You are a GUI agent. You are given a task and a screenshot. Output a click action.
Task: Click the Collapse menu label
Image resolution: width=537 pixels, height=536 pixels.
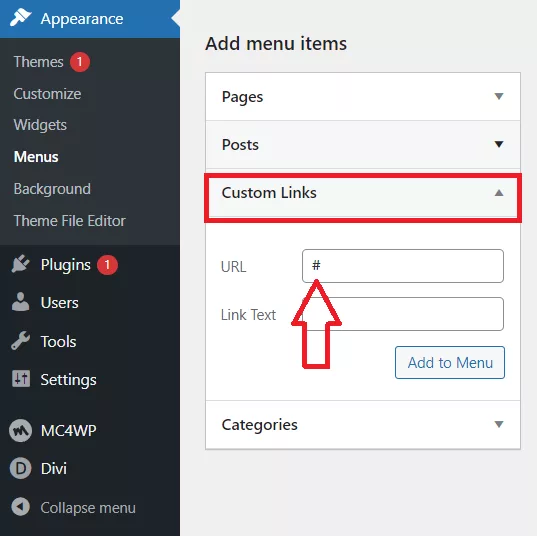(88, 508)
